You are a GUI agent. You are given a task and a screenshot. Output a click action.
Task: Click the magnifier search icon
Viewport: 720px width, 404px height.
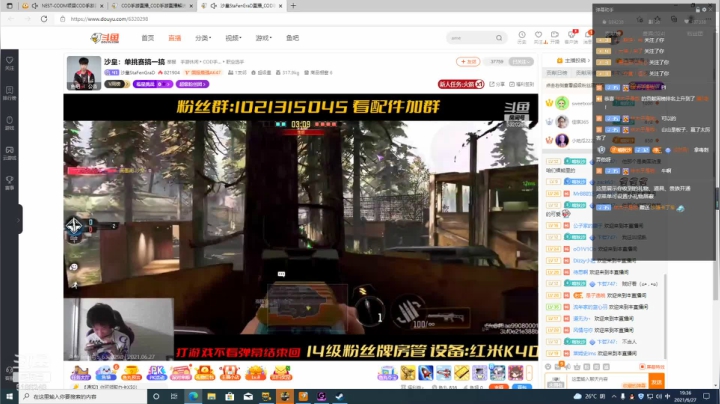tap(499, 38)
